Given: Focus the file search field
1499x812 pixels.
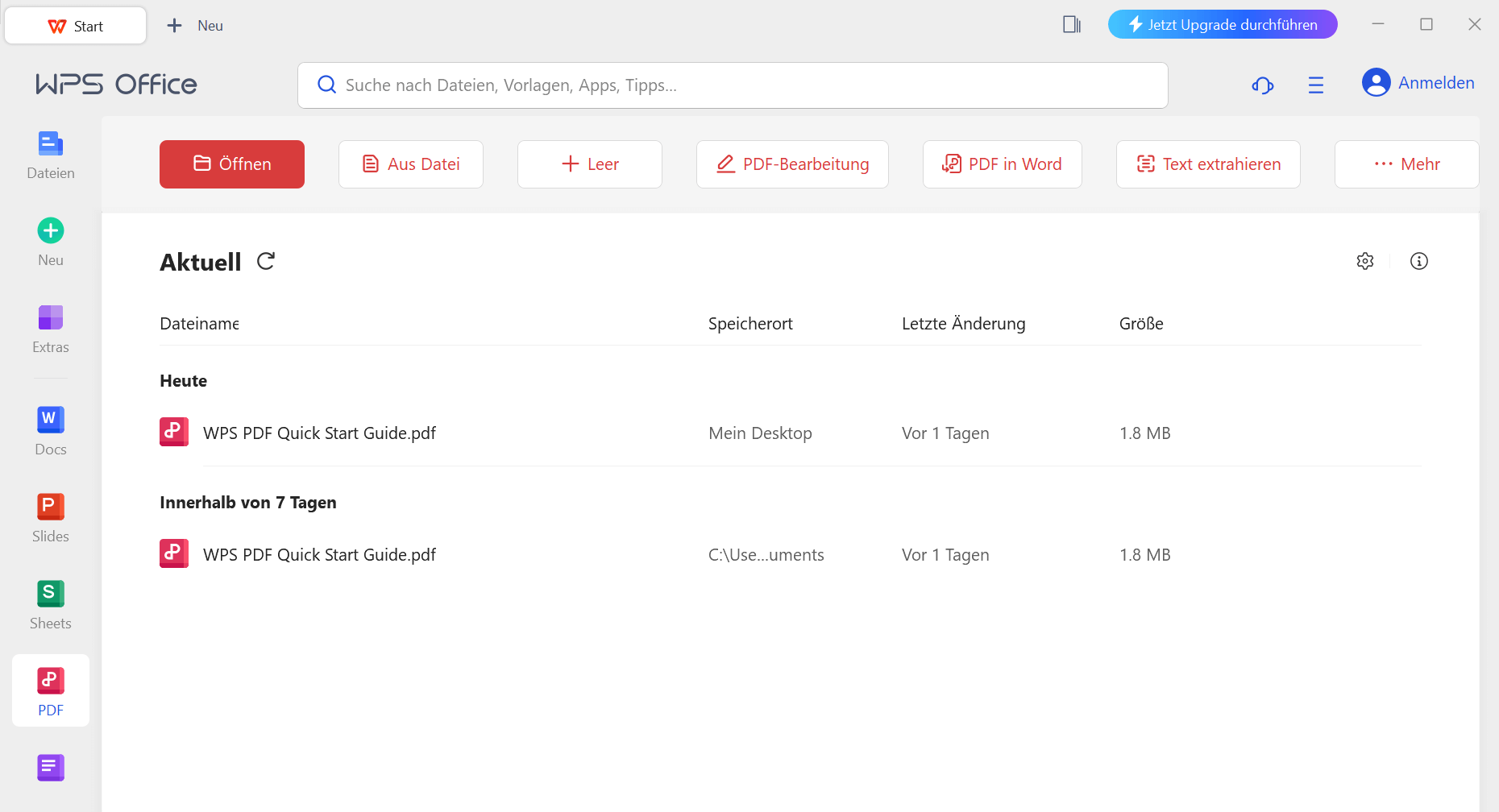Looking at the screenshot, I should [733, 85].
